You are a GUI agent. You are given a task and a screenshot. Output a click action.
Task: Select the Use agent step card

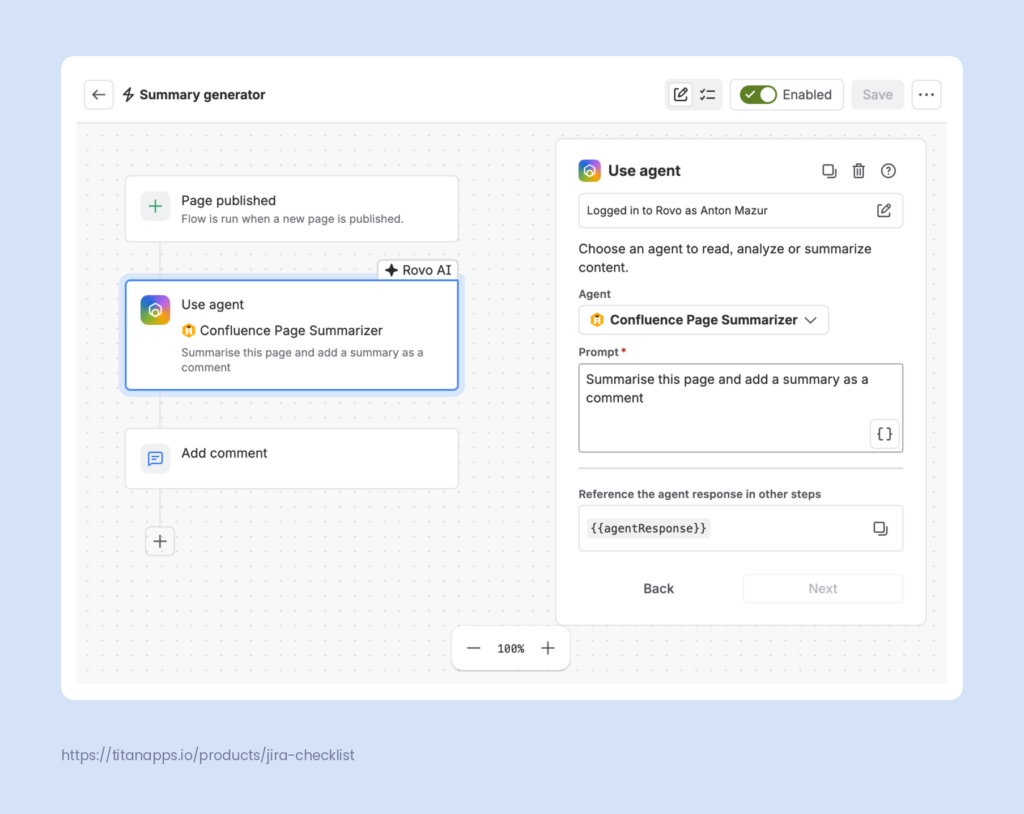(x=292, y=335)
